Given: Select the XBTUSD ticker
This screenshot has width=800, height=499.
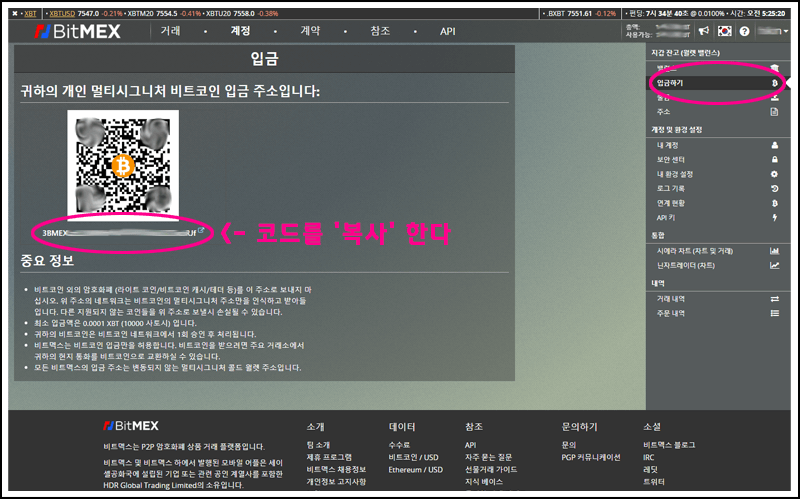Looking at the screenshot, I should 62,14.
